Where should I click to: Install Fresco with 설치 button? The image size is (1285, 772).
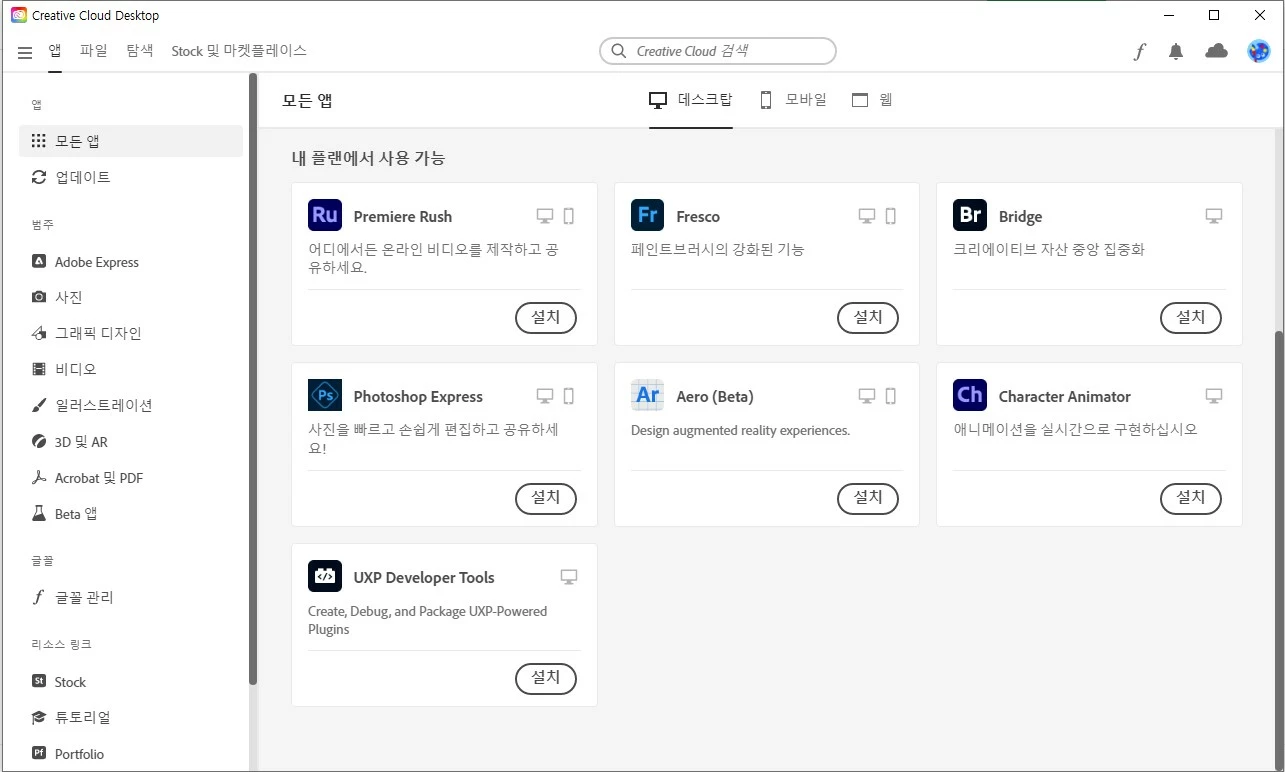click(x=868, y=318)
